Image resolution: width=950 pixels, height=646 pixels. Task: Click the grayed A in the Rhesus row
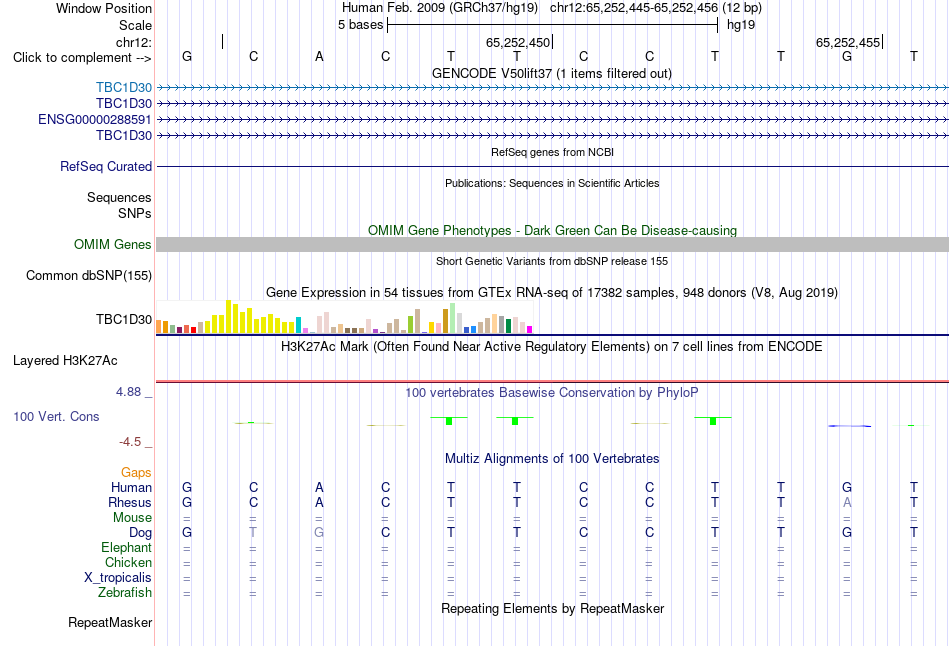click(x=847, y=502)
